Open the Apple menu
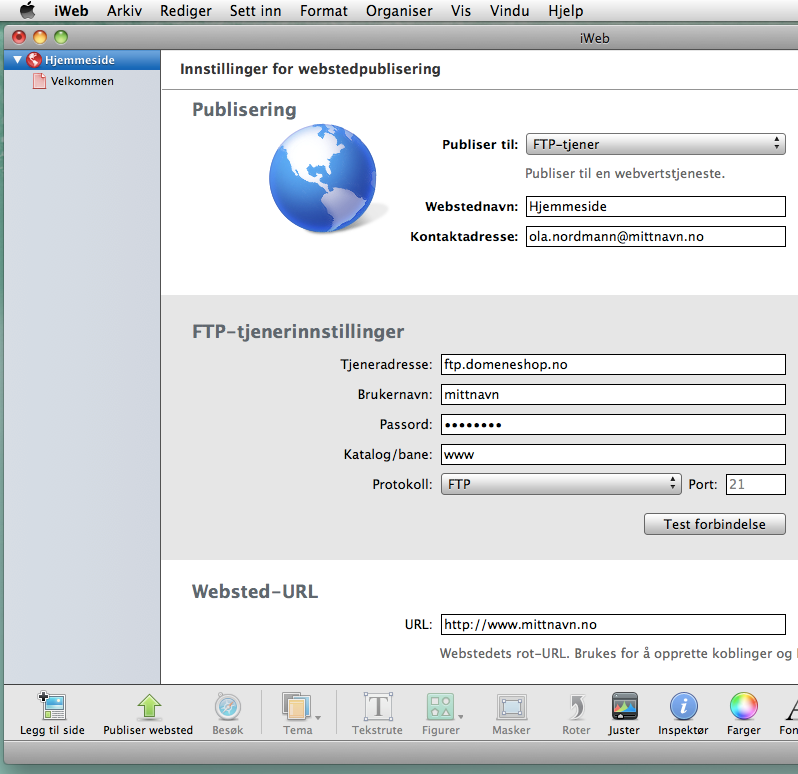This screenshot has height=774, width=798. click(27, 10)
